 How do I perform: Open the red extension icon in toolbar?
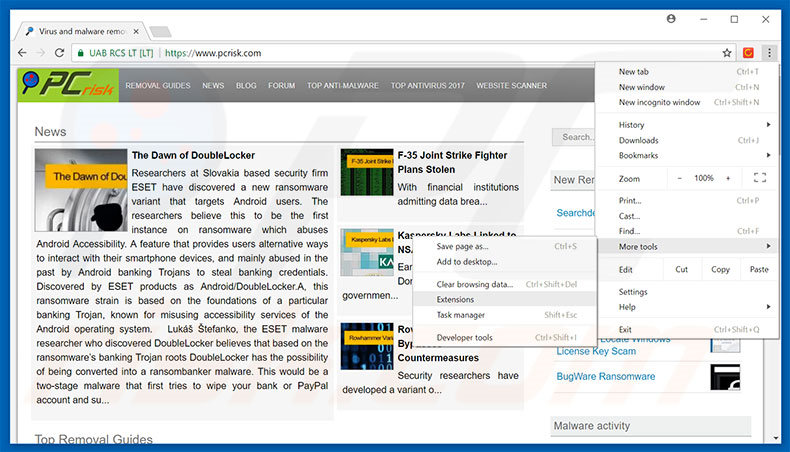tap(748, 53)
